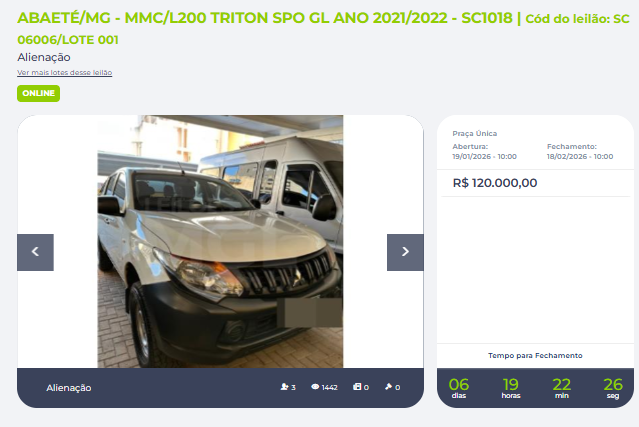This screenshot has height=427, width=639.
Task: Click the documents icon showing 0
Action: pos(357,387)
